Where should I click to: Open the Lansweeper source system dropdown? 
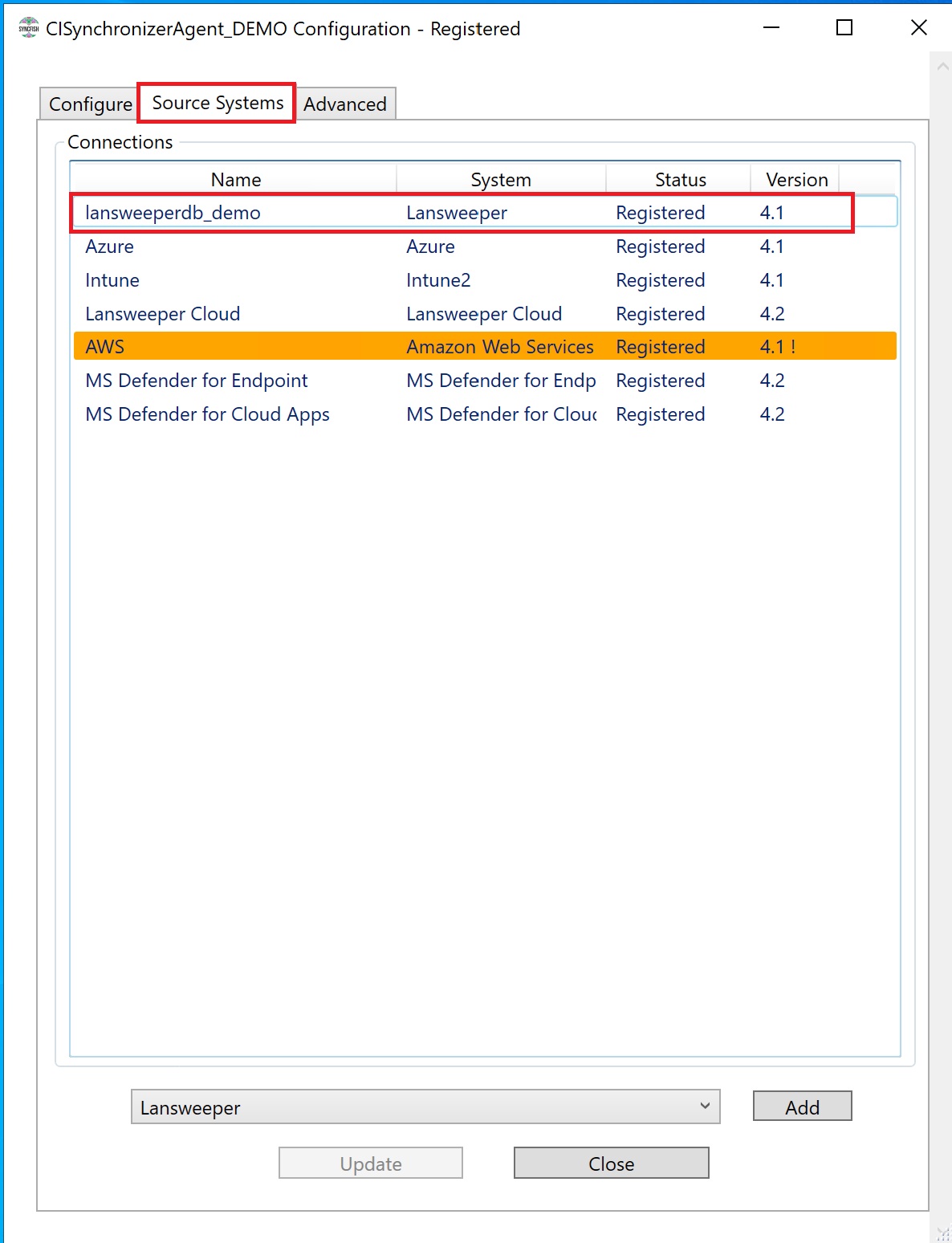[x=425, y=1106]
